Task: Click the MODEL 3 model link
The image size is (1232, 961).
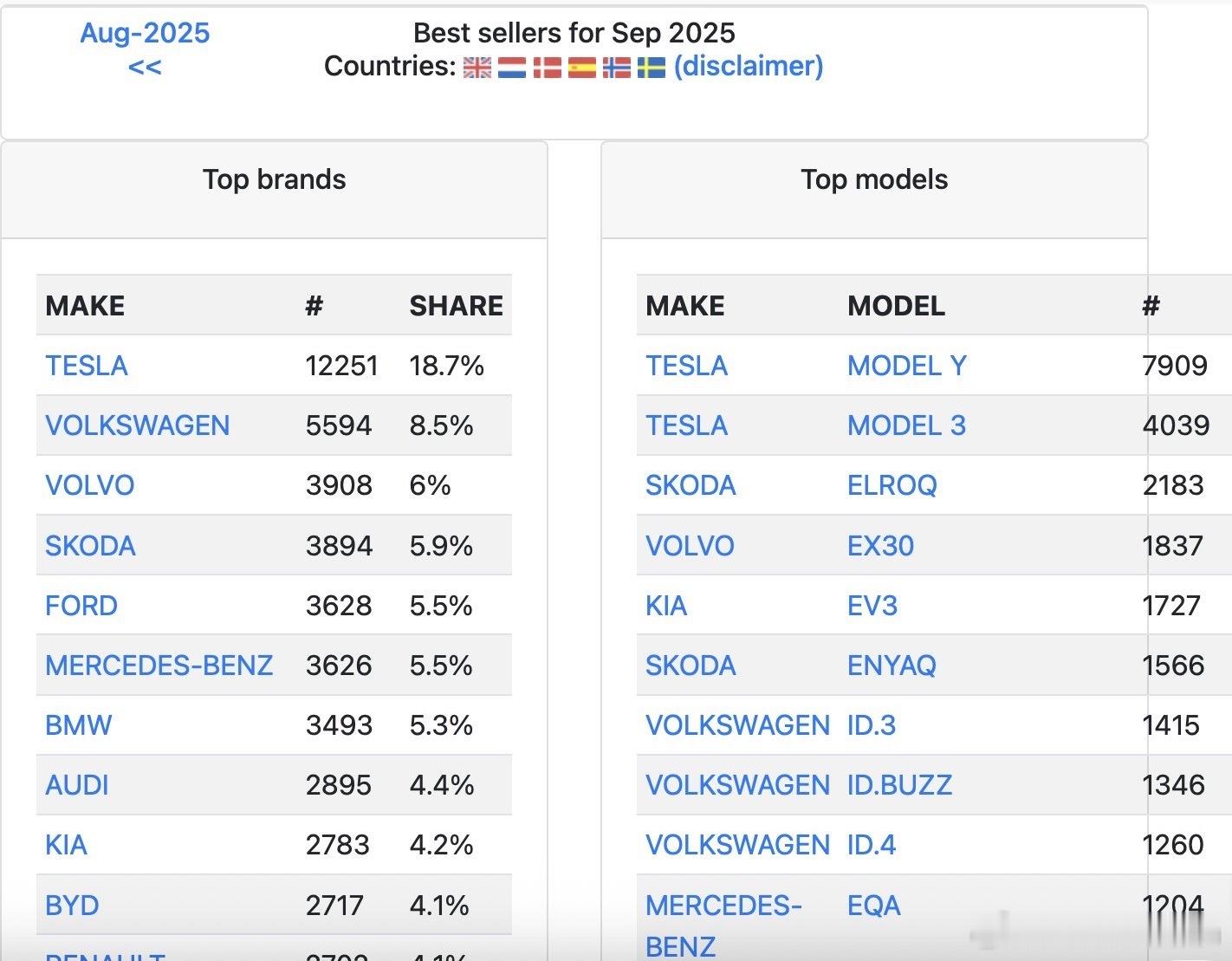Action: click(x=906, y=425)
